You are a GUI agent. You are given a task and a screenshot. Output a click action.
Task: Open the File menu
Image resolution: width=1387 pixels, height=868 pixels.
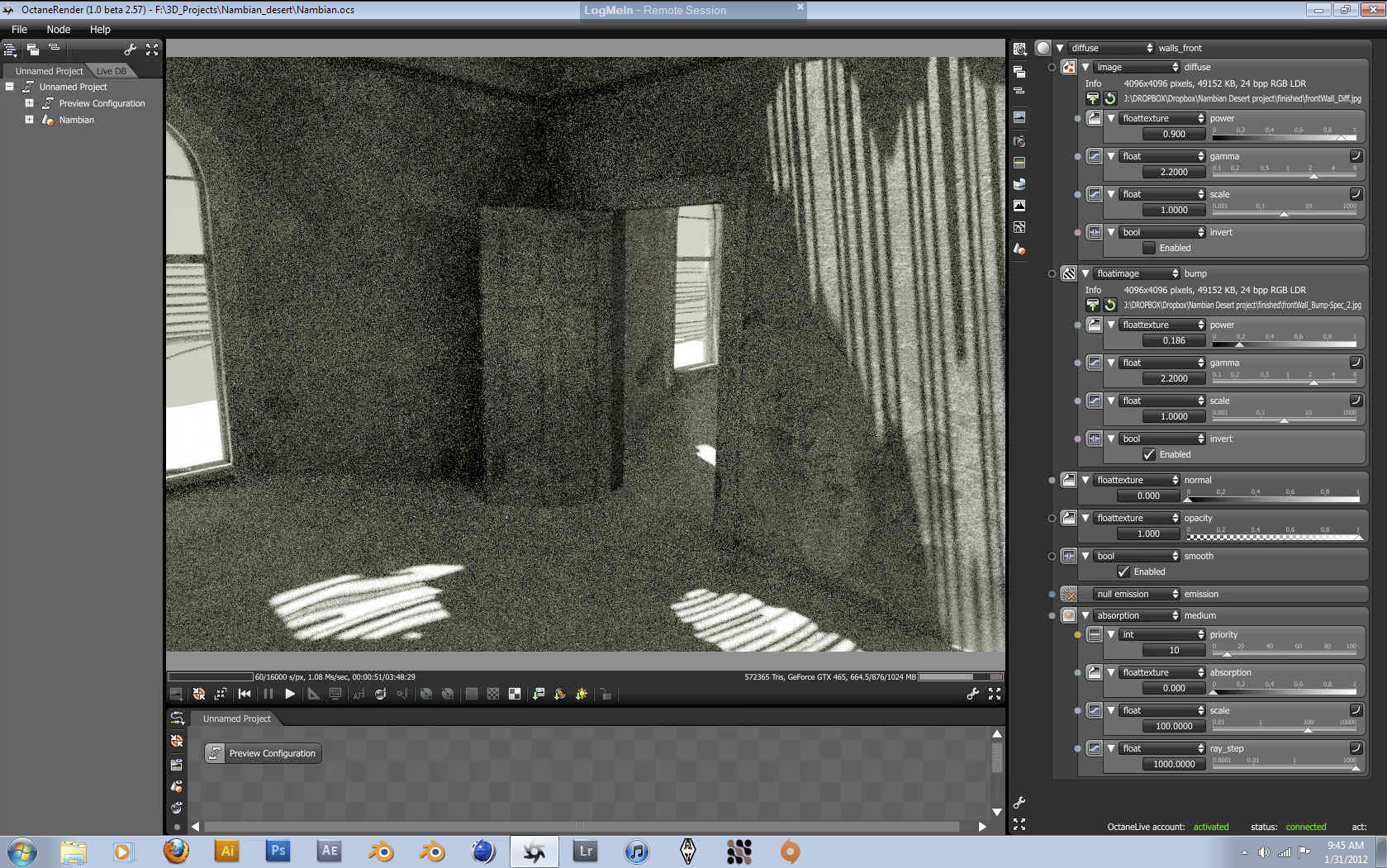point(19,30)
